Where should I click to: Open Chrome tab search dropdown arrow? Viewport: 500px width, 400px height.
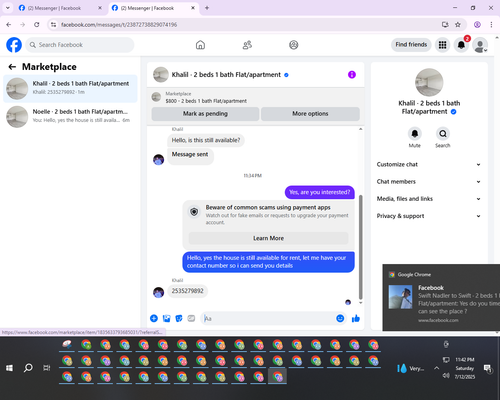point(8,8)
